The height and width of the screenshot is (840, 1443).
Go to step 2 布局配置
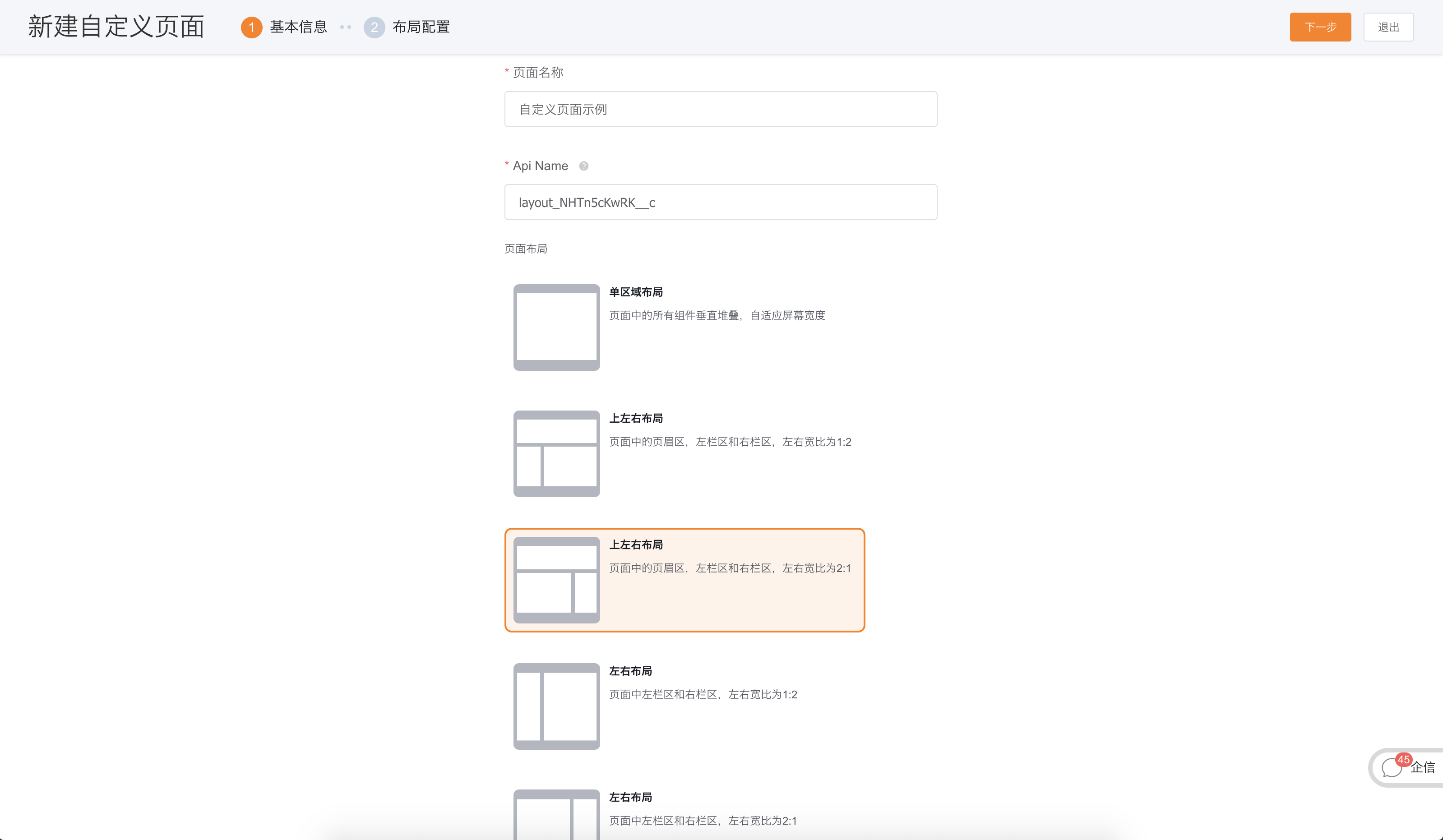coord(407,27)
